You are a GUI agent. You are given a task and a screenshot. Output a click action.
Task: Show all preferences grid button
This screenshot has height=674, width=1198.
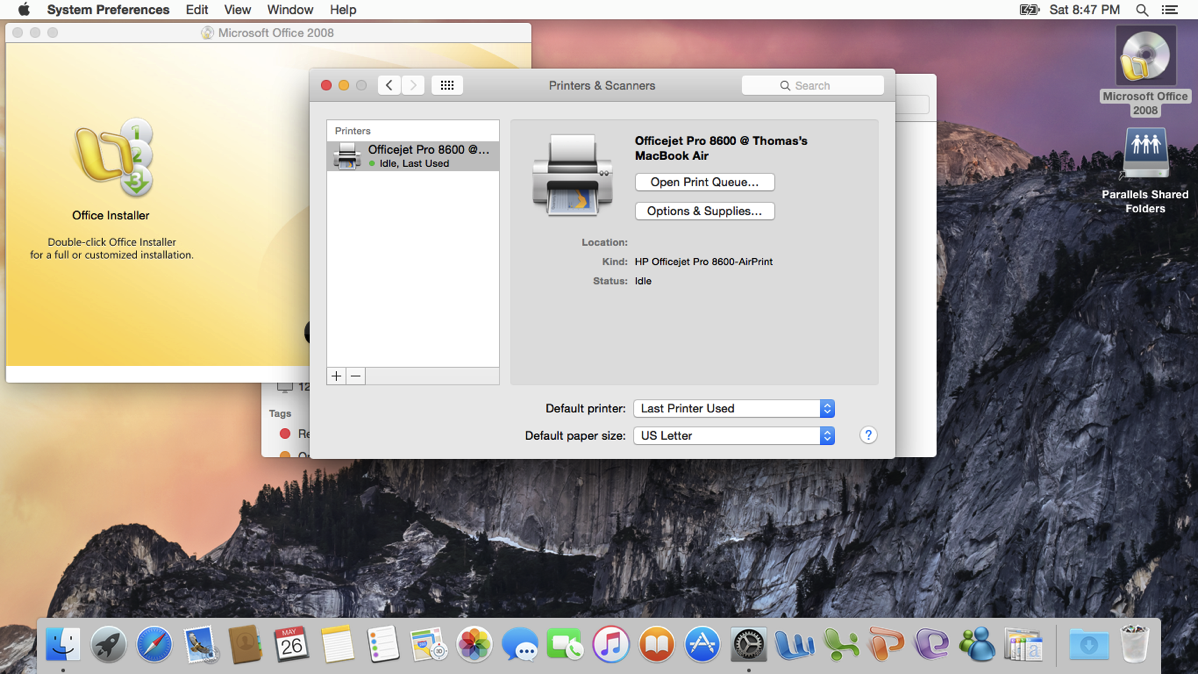[447, 86]
